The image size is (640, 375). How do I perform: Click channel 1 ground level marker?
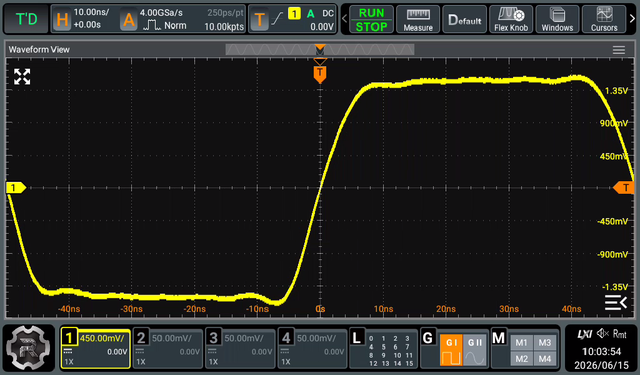tap(16, 188)
